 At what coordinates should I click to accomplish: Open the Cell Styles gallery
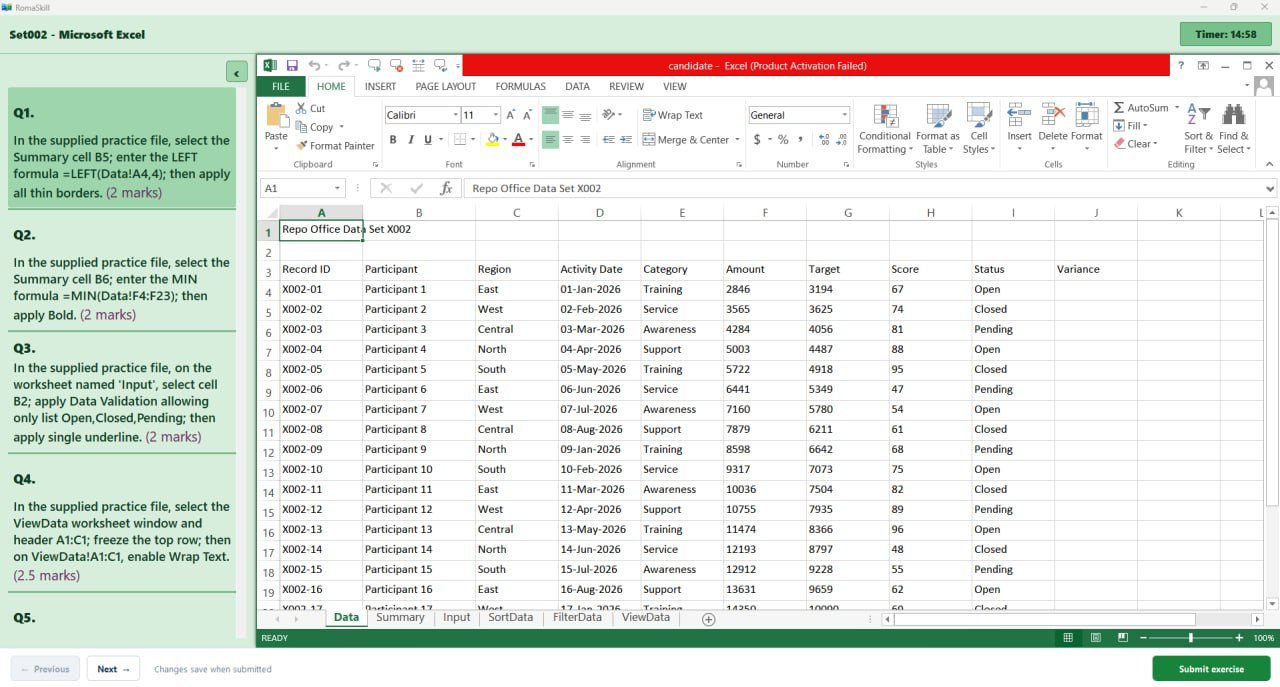979,129
